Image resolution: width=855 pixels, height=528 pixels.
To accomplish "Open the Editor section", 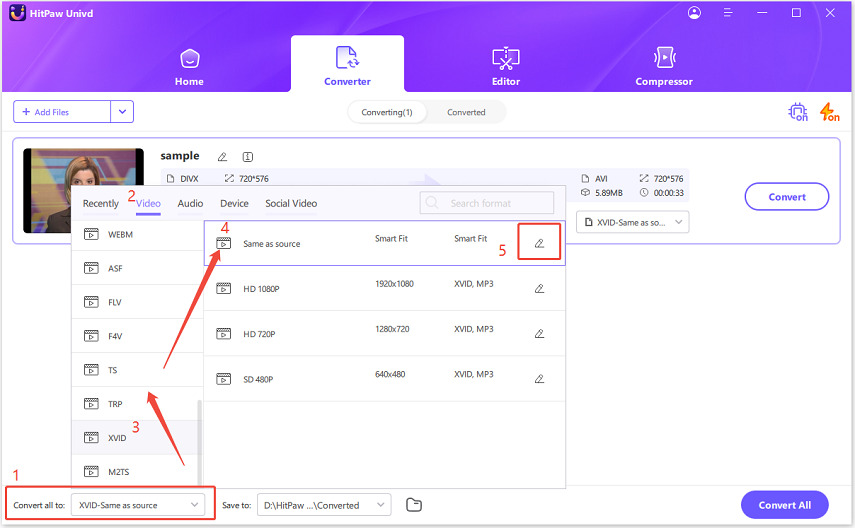I will tap(506, 67).
